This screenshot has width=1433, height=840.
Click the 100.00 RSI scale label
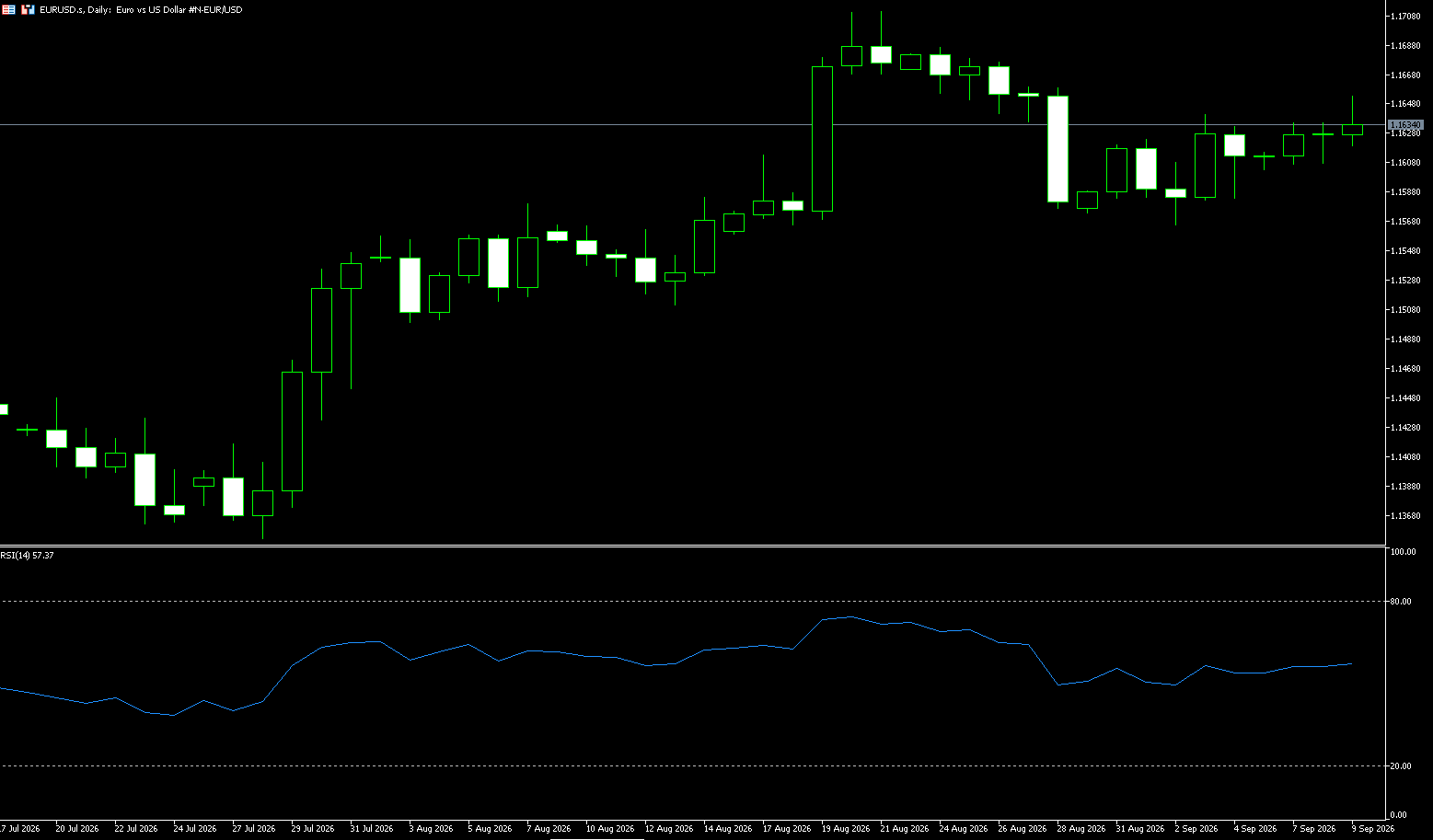pyautogui.click(x=1403, y=552)
